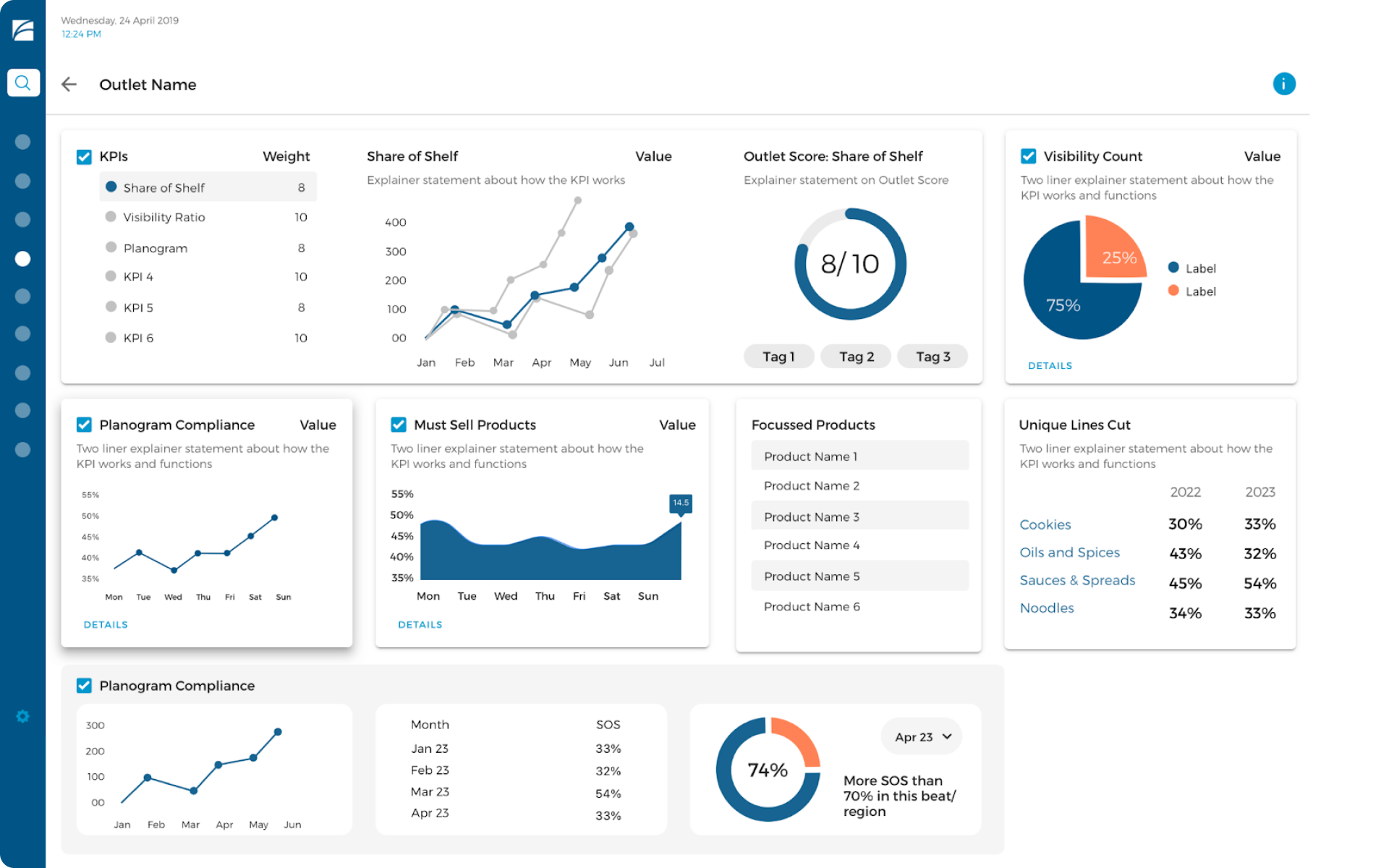Click DETAILS under Visibility Count
This screenshot has height=868, width=1389.
click(x=1050, y=365)
